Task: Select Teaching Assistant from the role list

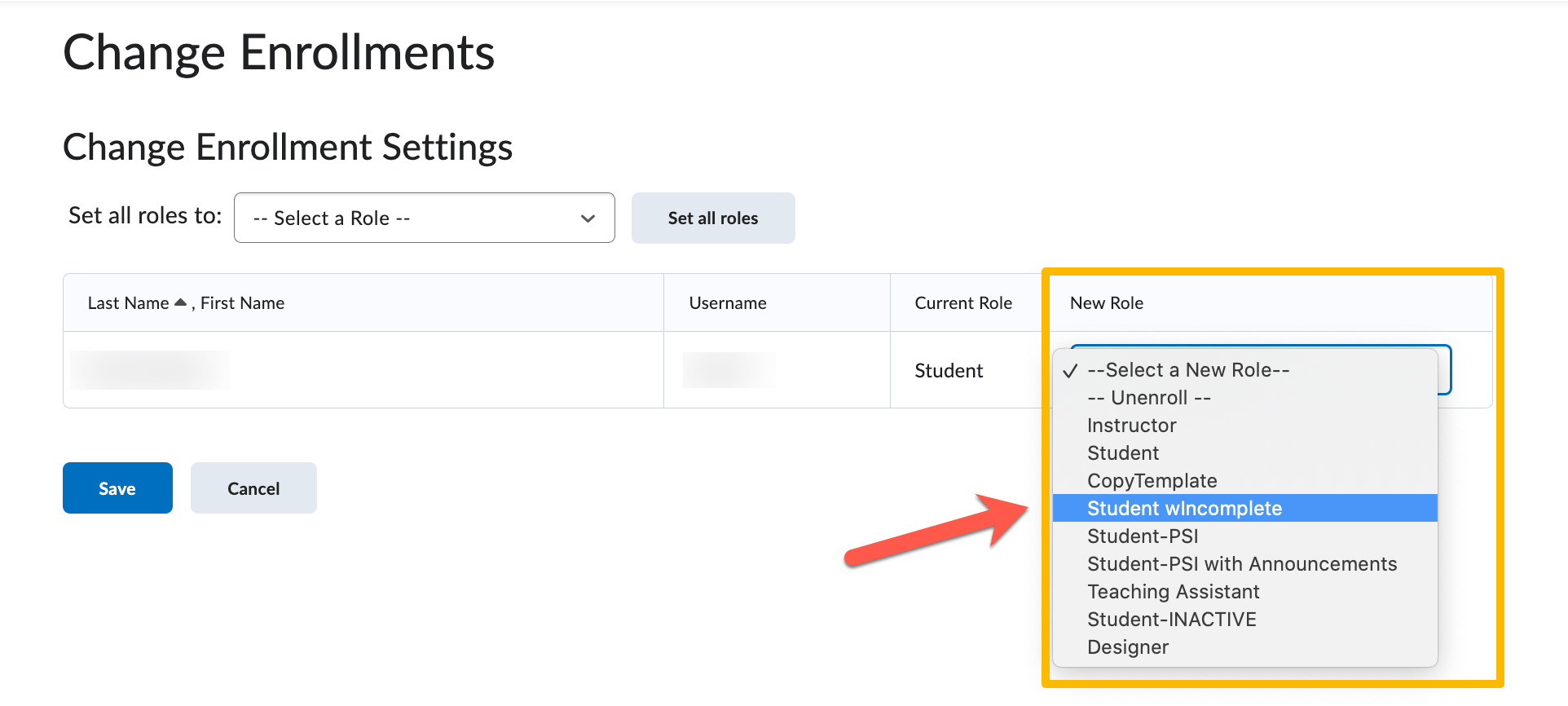Action: (1174, 592)
